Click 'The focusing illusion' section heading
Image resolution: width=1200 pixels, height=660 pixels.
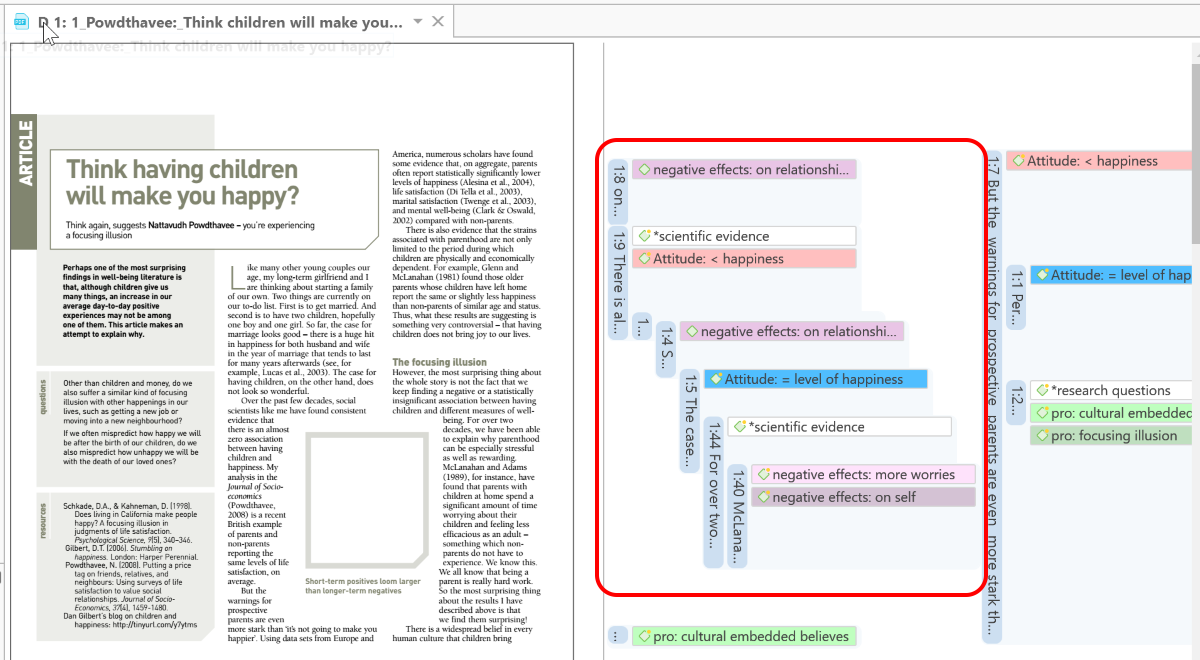440,362
